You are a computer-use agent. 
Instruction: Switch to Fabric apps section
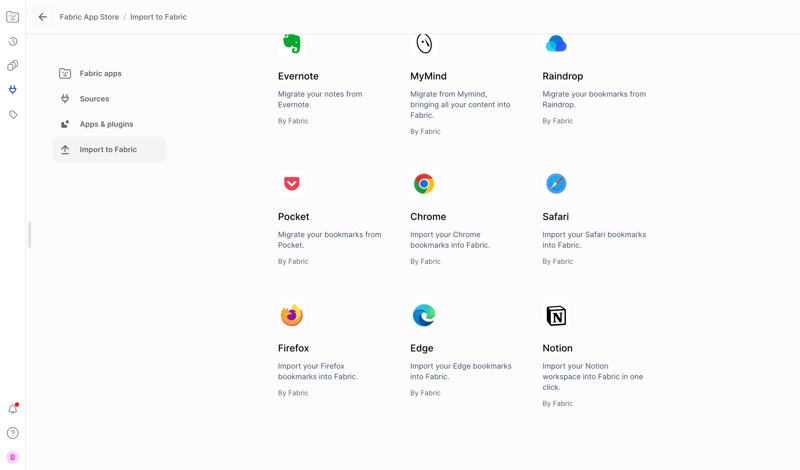tap(100, 74)
